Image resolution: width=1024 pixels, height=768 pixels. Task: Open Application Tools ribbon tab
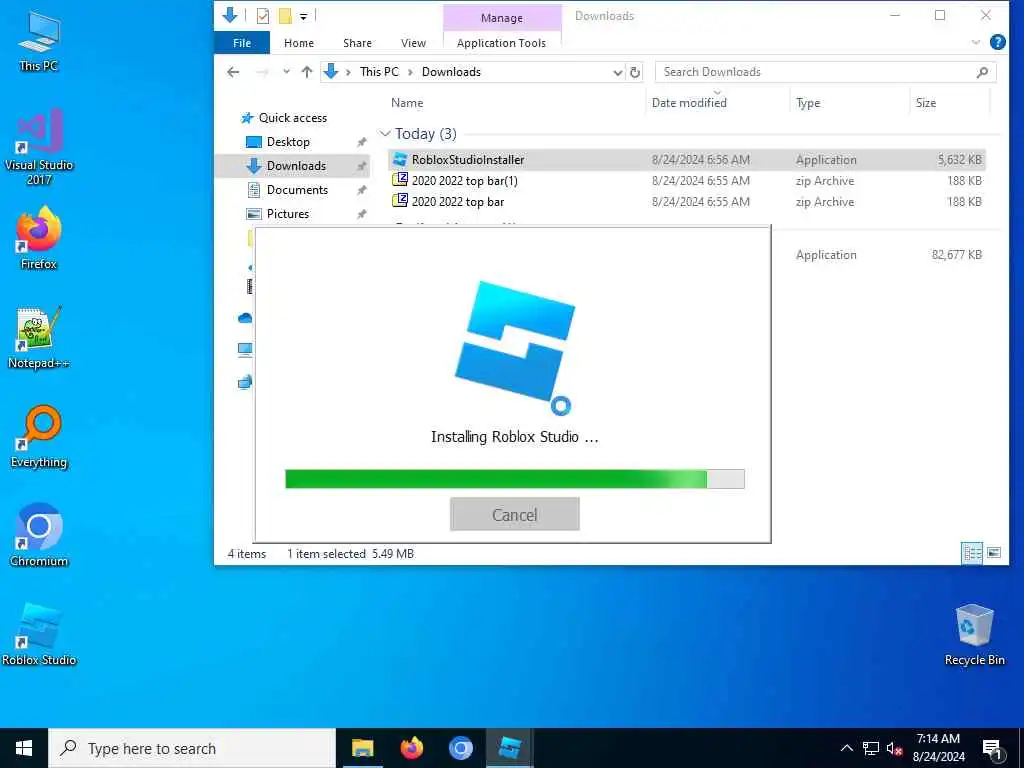click(502, 42)
